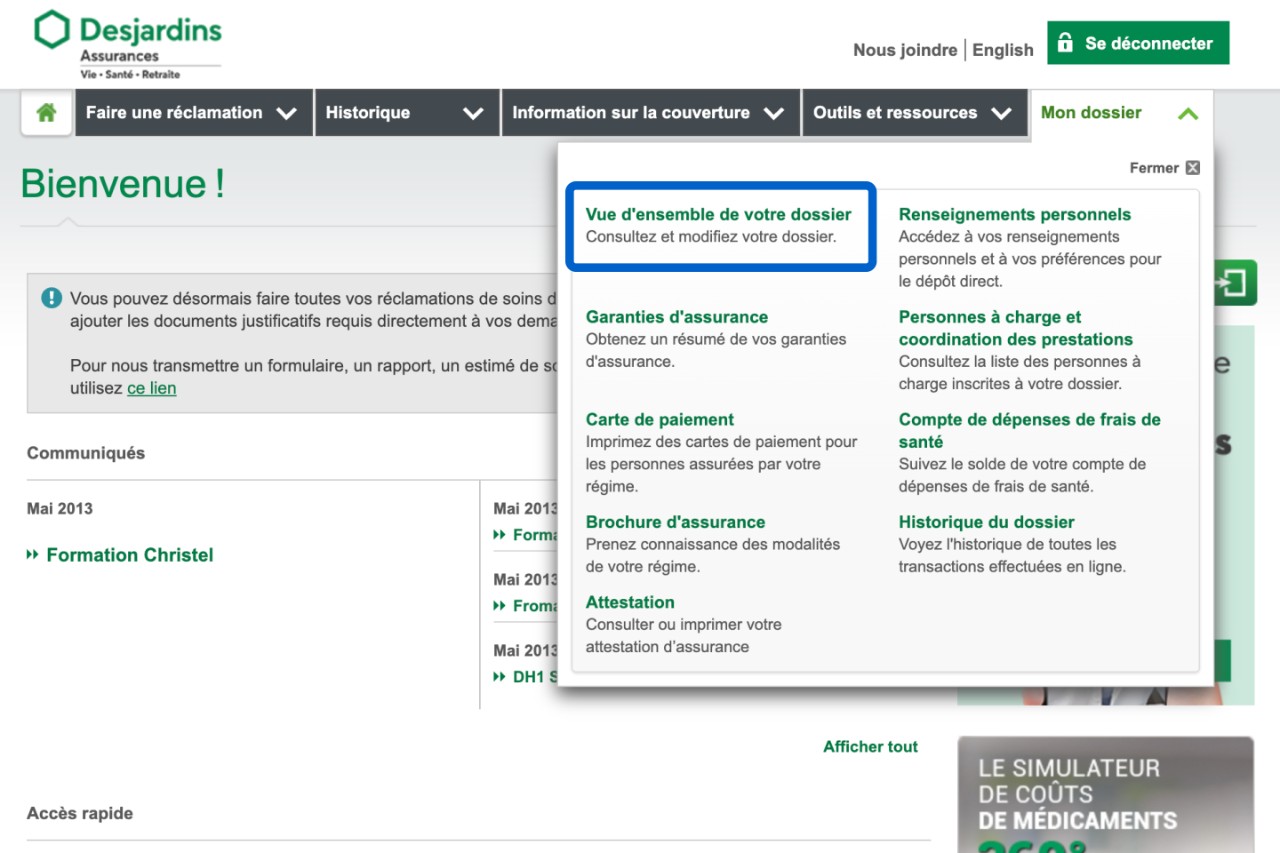Click the green home icon

(x=46, y=113)
